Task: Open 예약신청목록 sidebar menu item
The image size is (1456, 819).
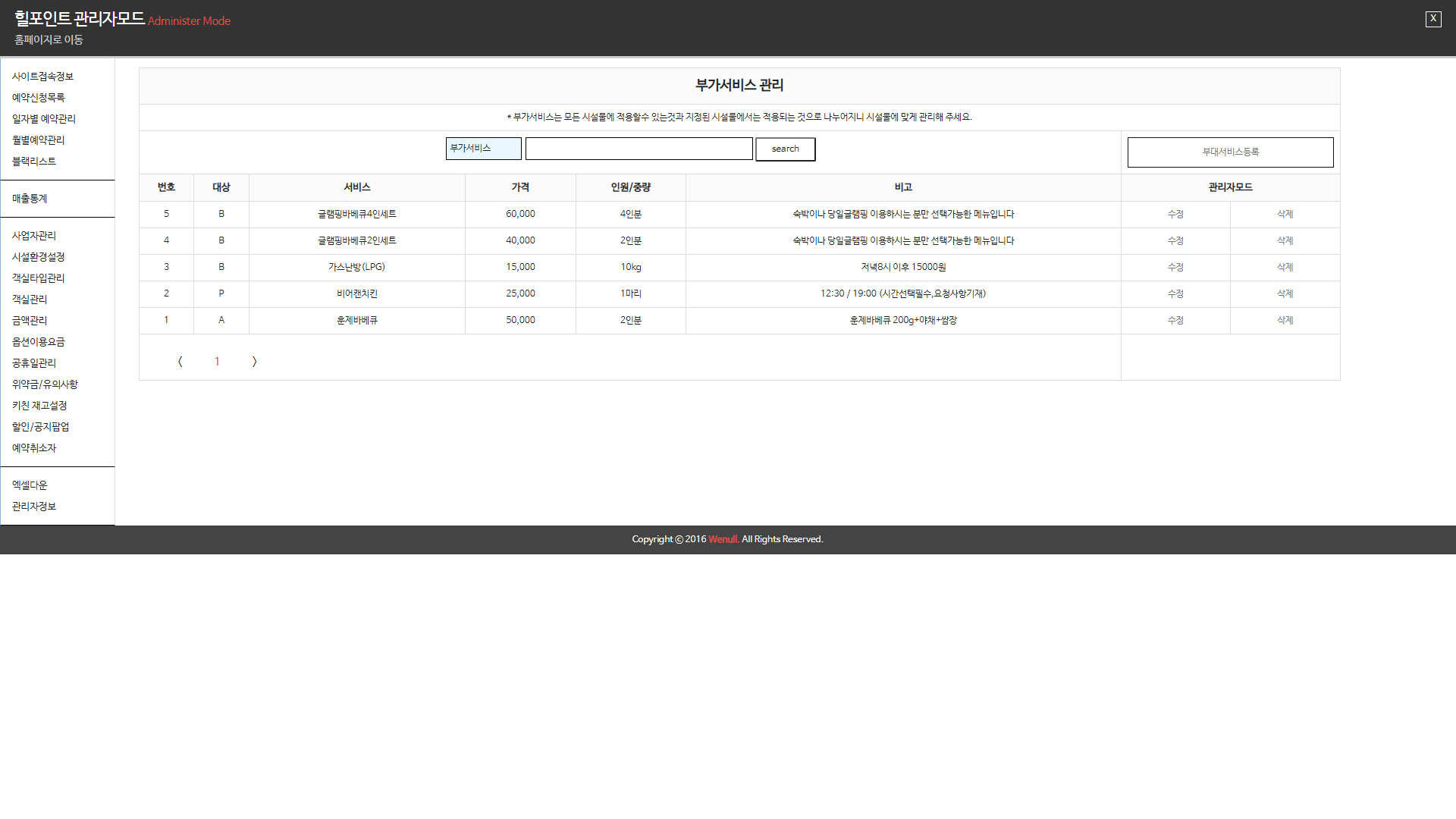Action: pyautogui.click(x=38, y=98)
